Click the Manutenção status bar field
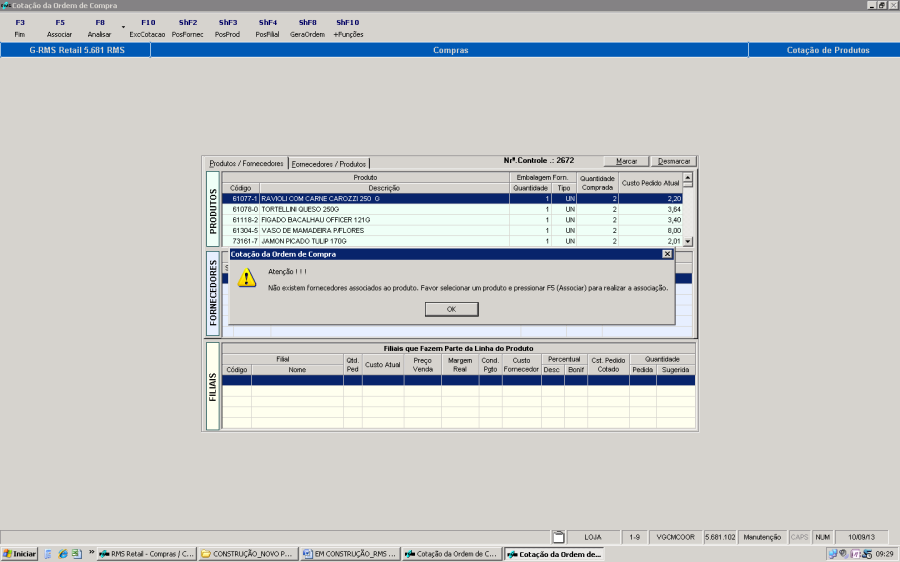Screen dimensions: 900x562 (762, 537)
